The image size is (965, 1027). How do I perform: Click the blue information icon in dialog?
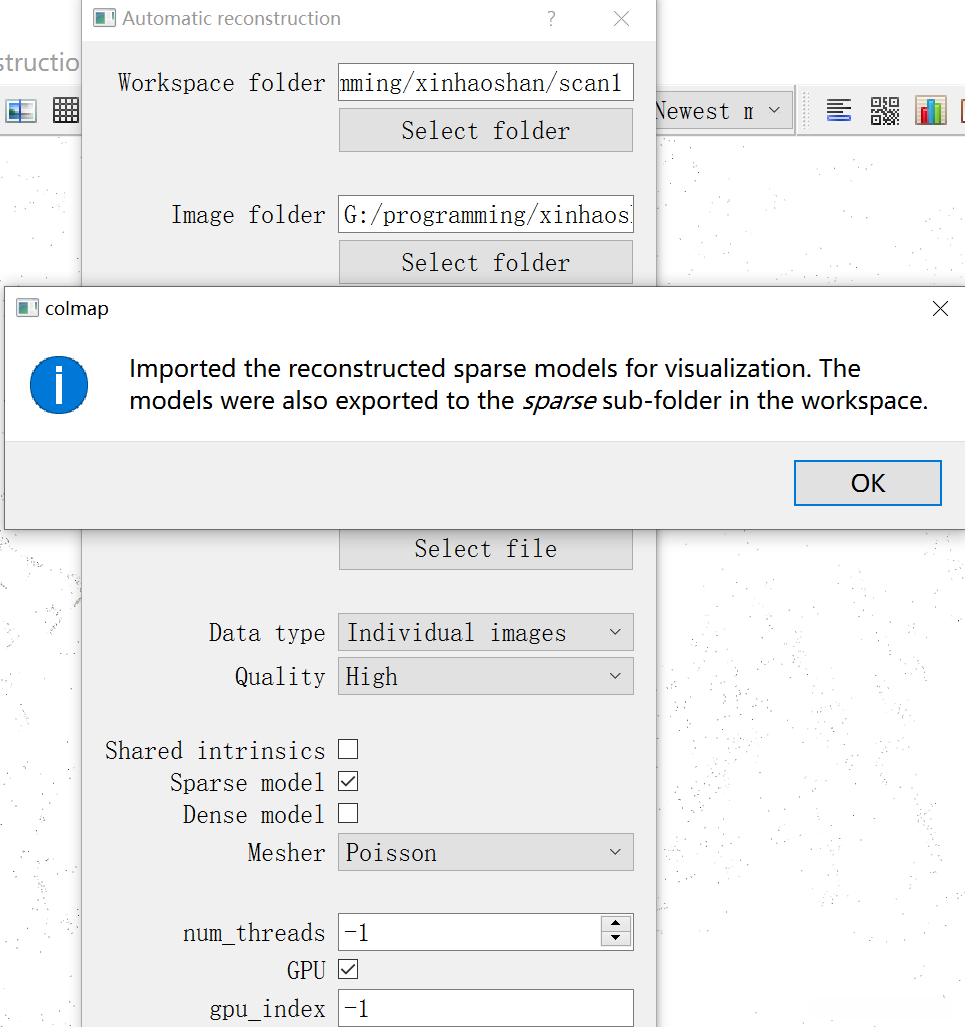[x=59, y=385]
